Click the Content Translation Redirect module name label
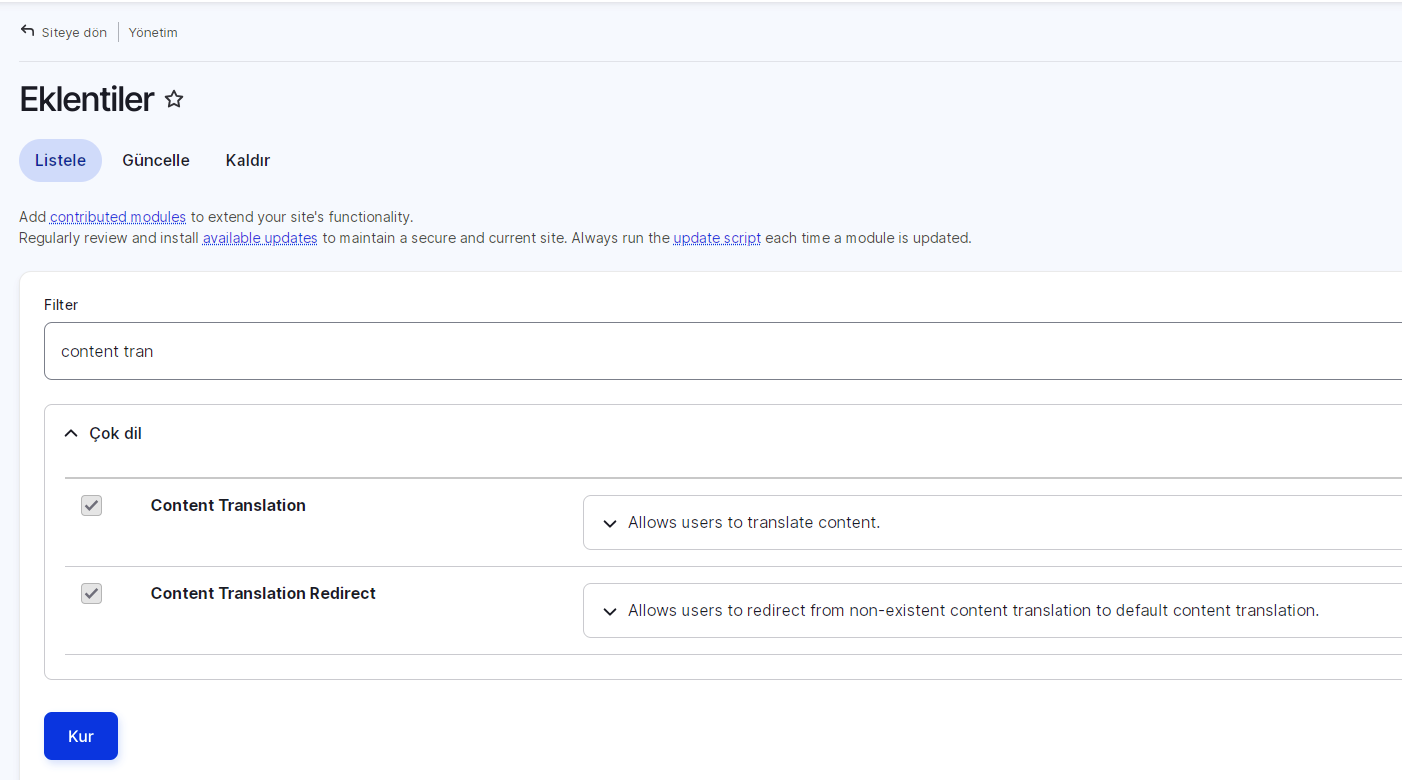The width and height of the screenshot is (1402, 780). [263, 594]
